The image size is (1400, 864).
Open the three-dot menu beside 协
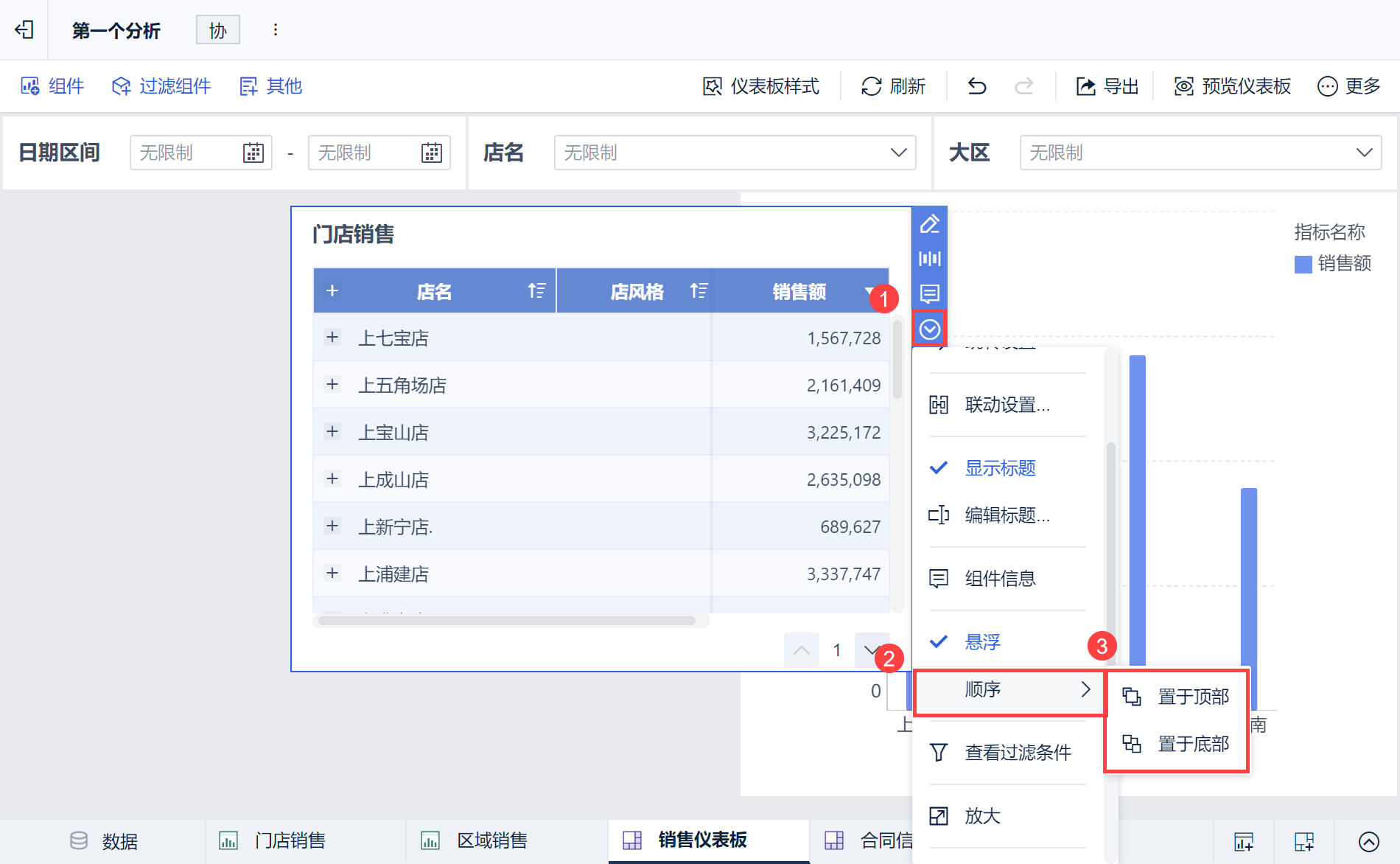(276, 29)
